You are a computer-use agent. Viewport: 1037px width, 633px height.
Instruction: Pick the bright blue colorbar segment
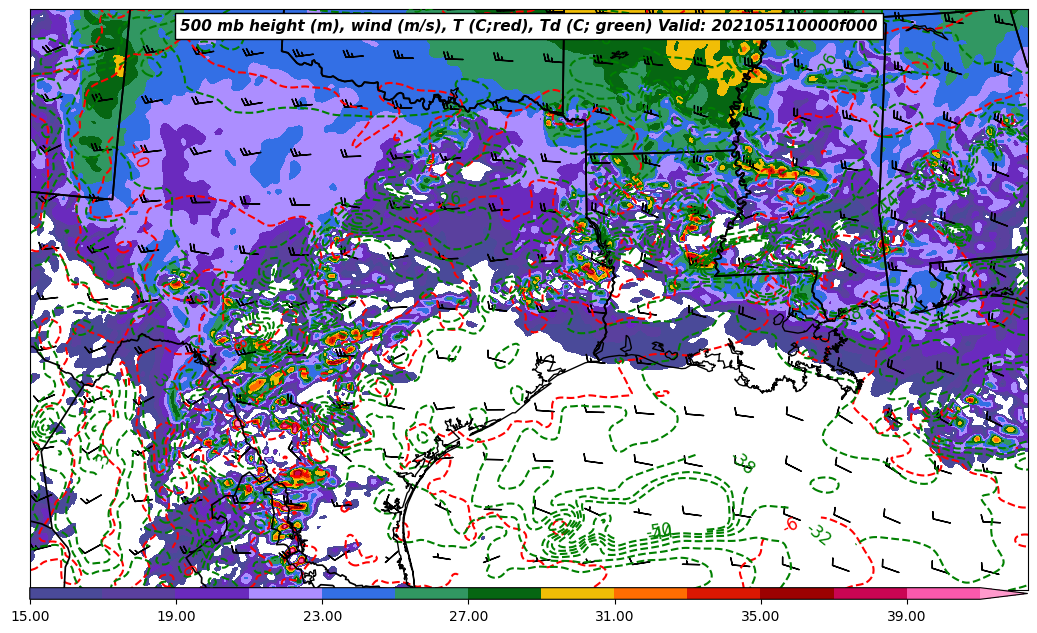(x=358, y=594)
